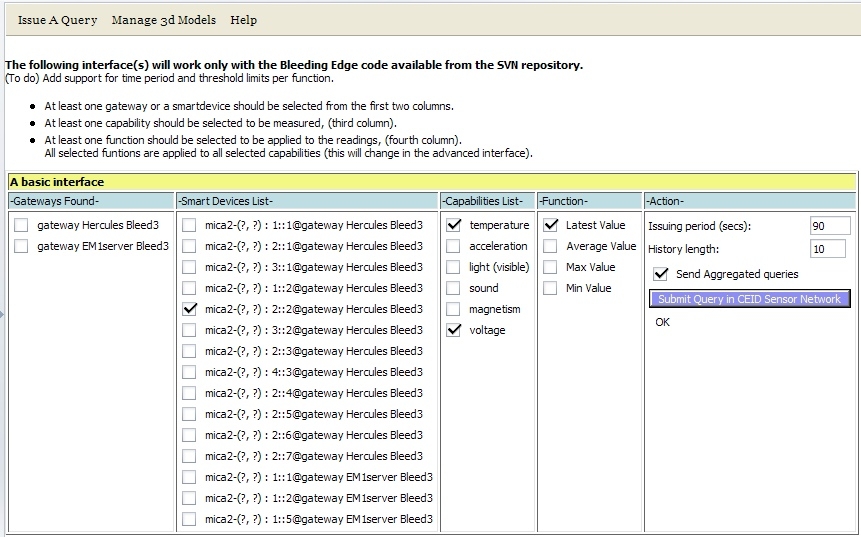
Task: Select mica2 1::5@gateway EM1server Bleed3 device
Action: pyautogui.click(x=189, y=519)
